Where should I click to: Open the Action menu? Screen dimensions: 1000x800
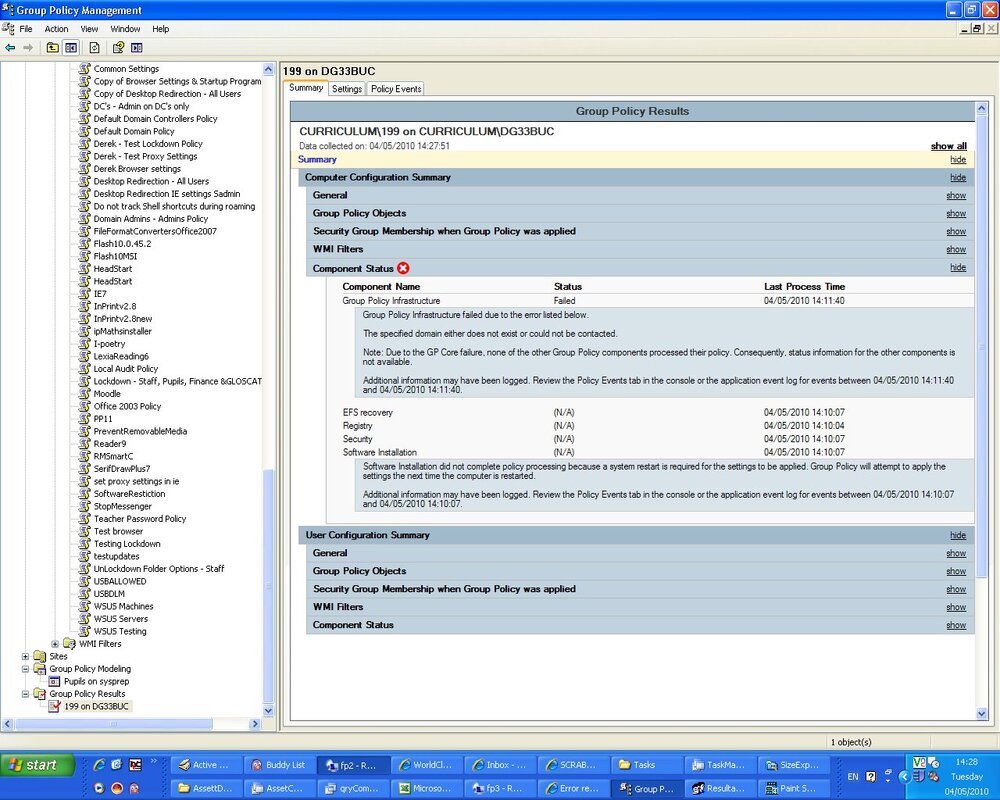tap(56, 29)
